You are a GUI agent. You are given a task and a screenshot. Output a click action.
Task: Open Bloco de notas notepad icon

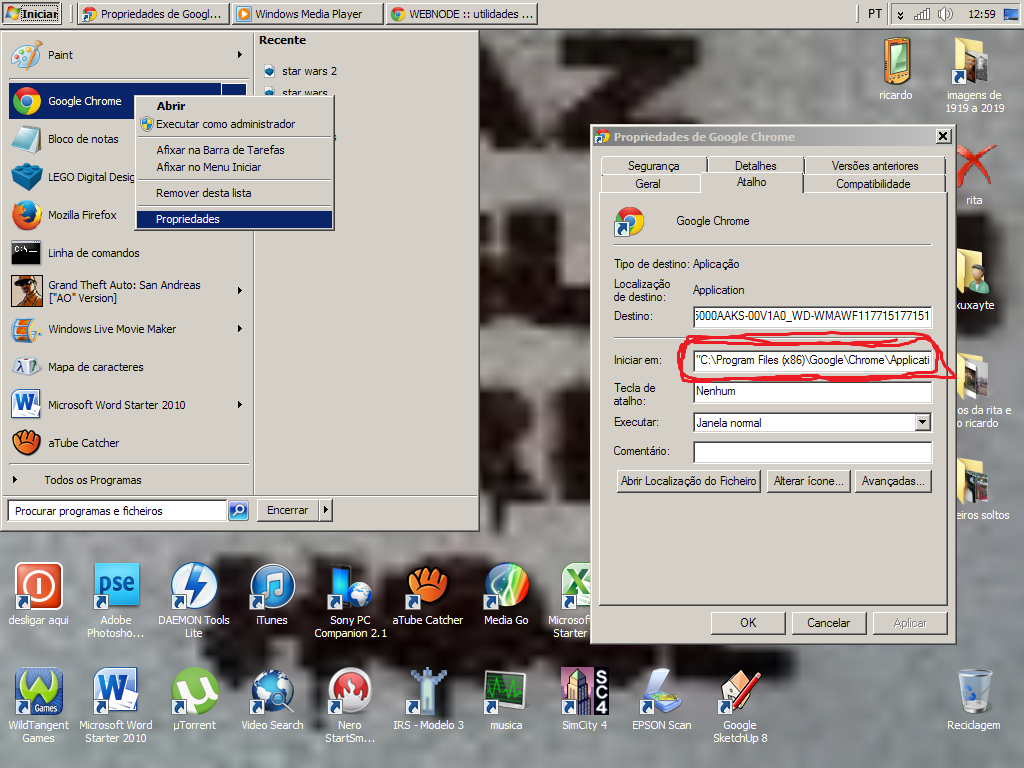click(x=27, y=139)
